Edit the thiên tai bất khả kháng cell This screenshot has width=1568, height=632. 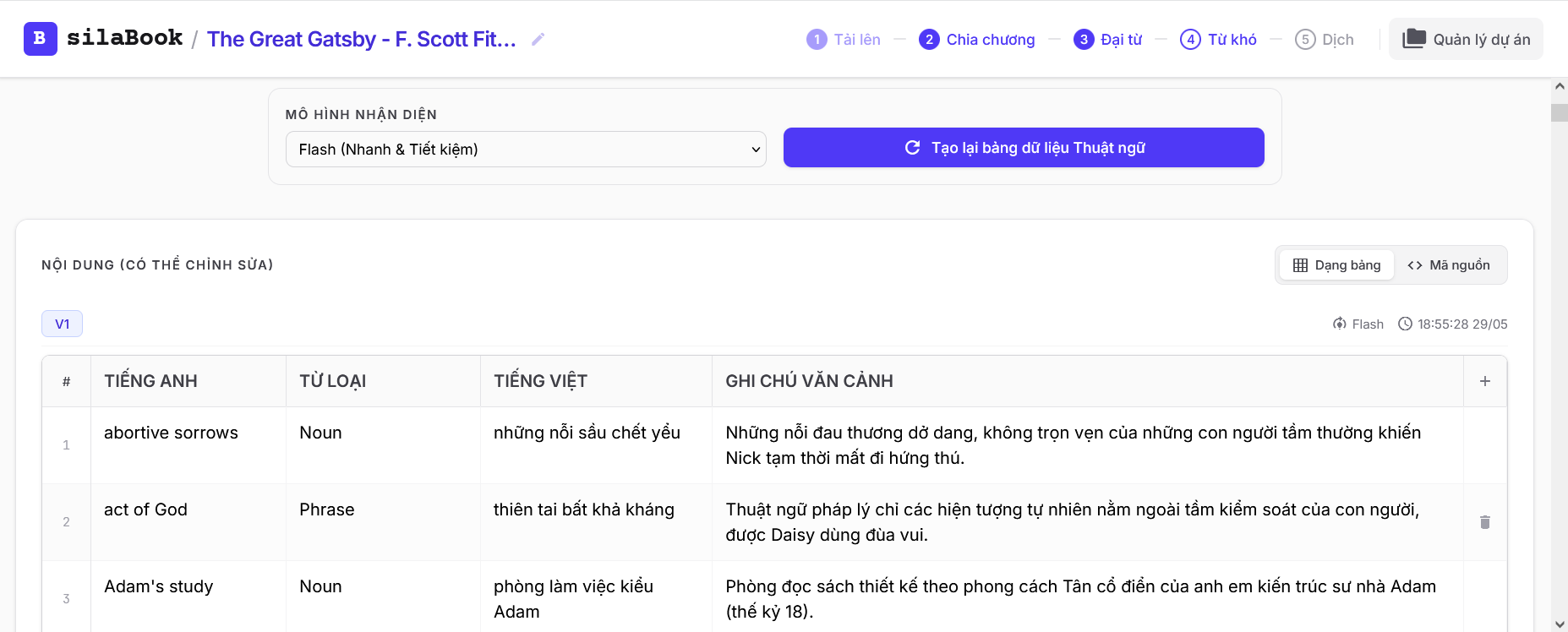596,522
